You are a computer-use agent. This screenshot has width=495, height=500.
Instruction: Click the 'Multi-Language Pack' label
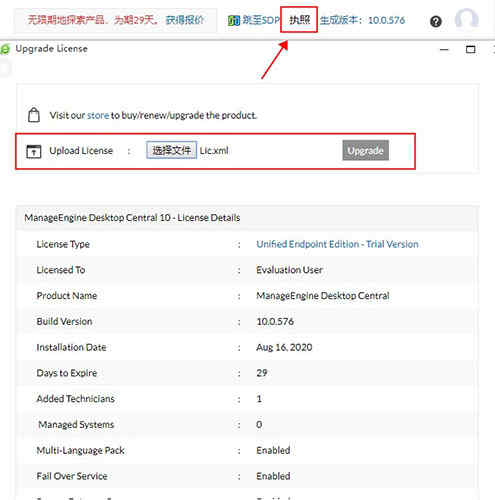point(80,451)
